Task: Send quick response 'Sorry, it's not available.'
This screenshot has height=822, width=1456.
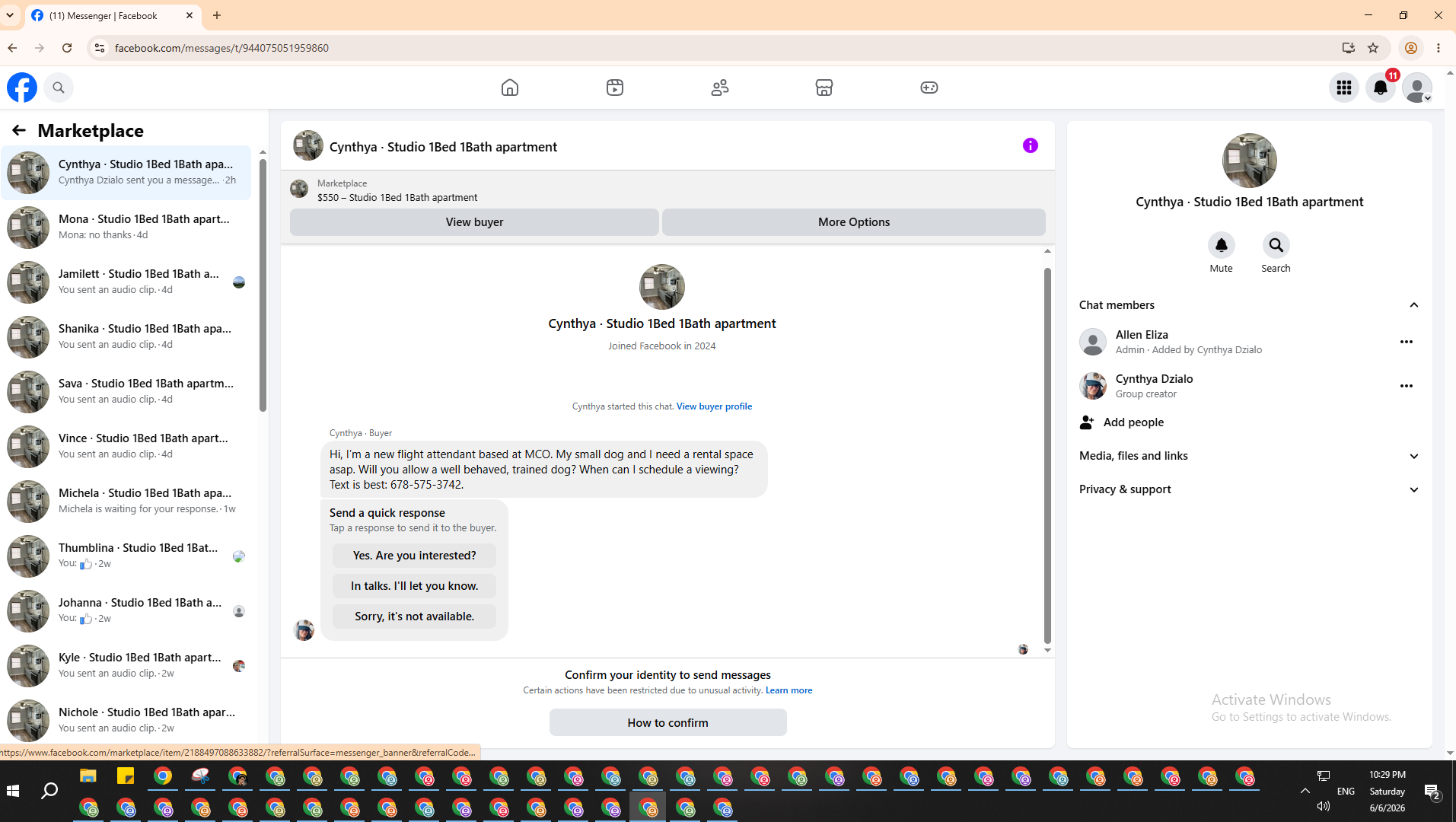Action: click(414, 616)
